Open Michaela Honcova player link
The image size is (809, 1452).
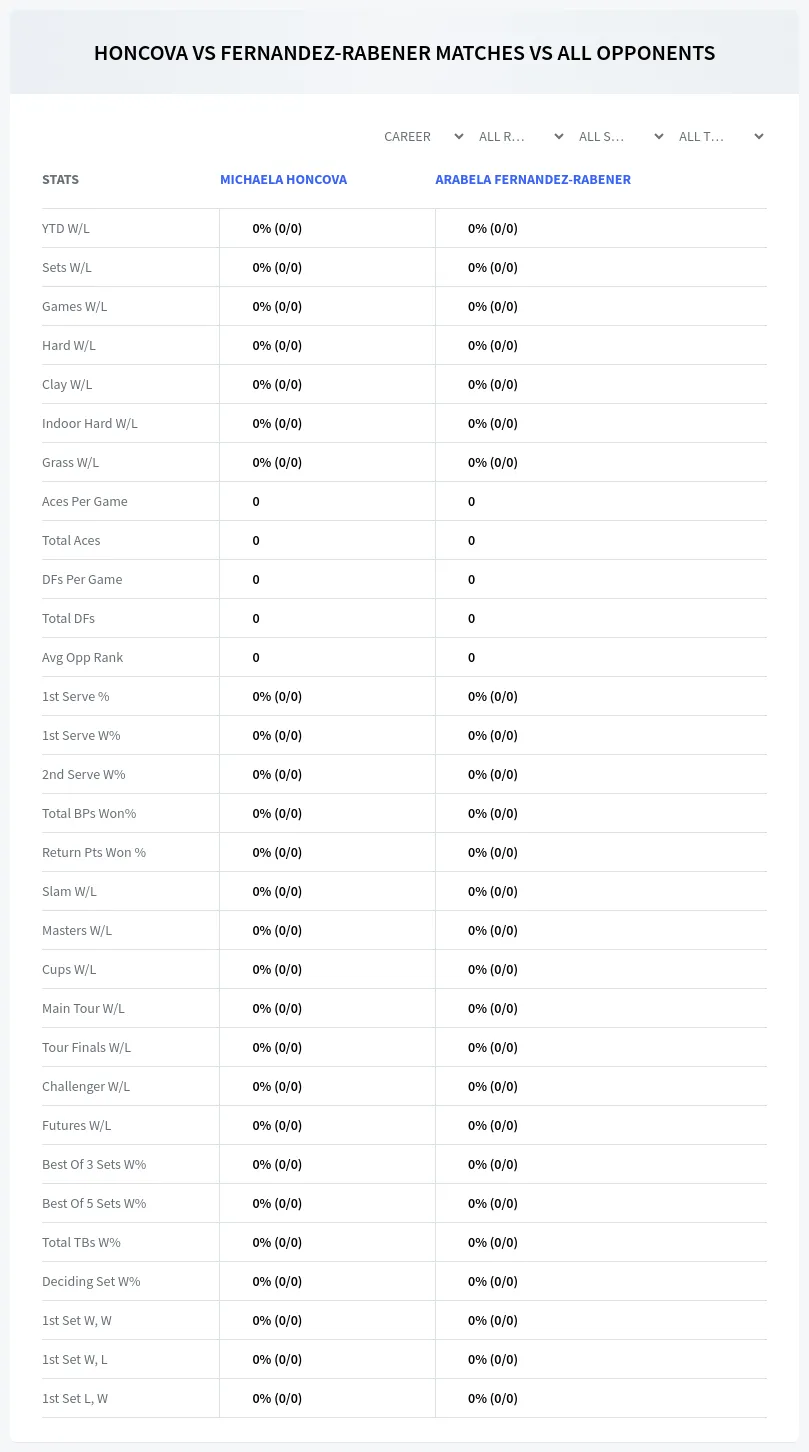coord(283,180)
